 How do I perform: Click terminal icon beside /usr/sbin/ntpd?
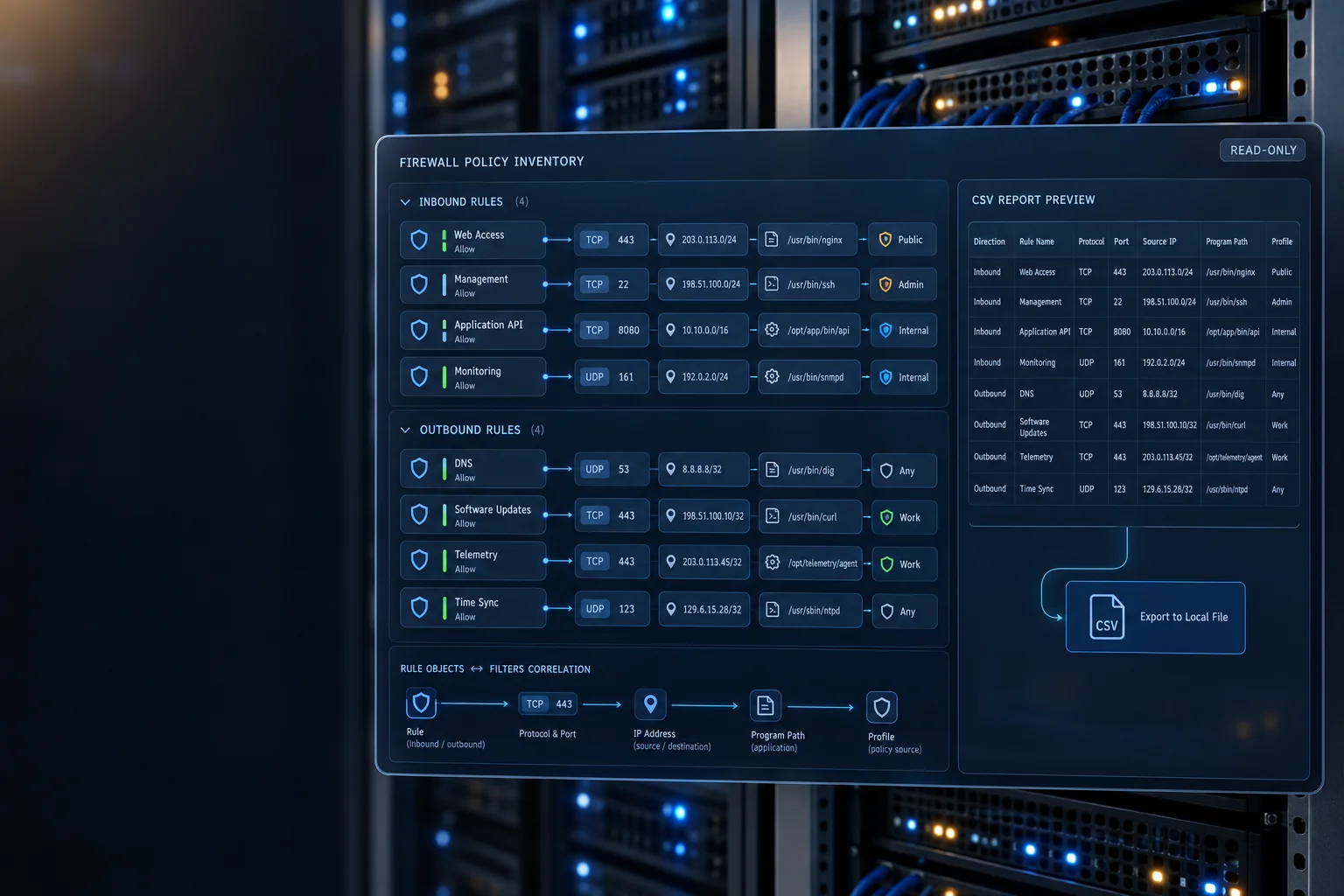773,609
